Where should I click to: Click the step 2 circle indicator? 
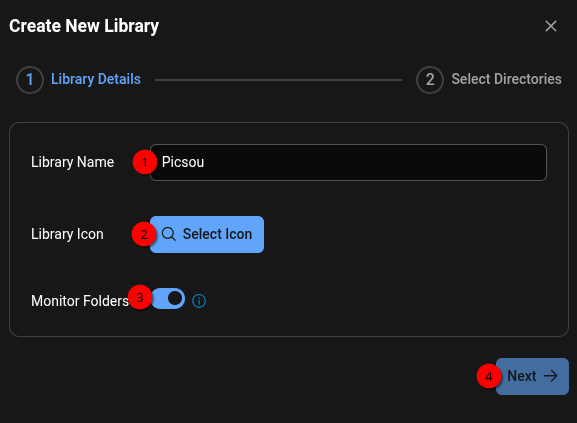pyautogui.click(x=430, y=80)
